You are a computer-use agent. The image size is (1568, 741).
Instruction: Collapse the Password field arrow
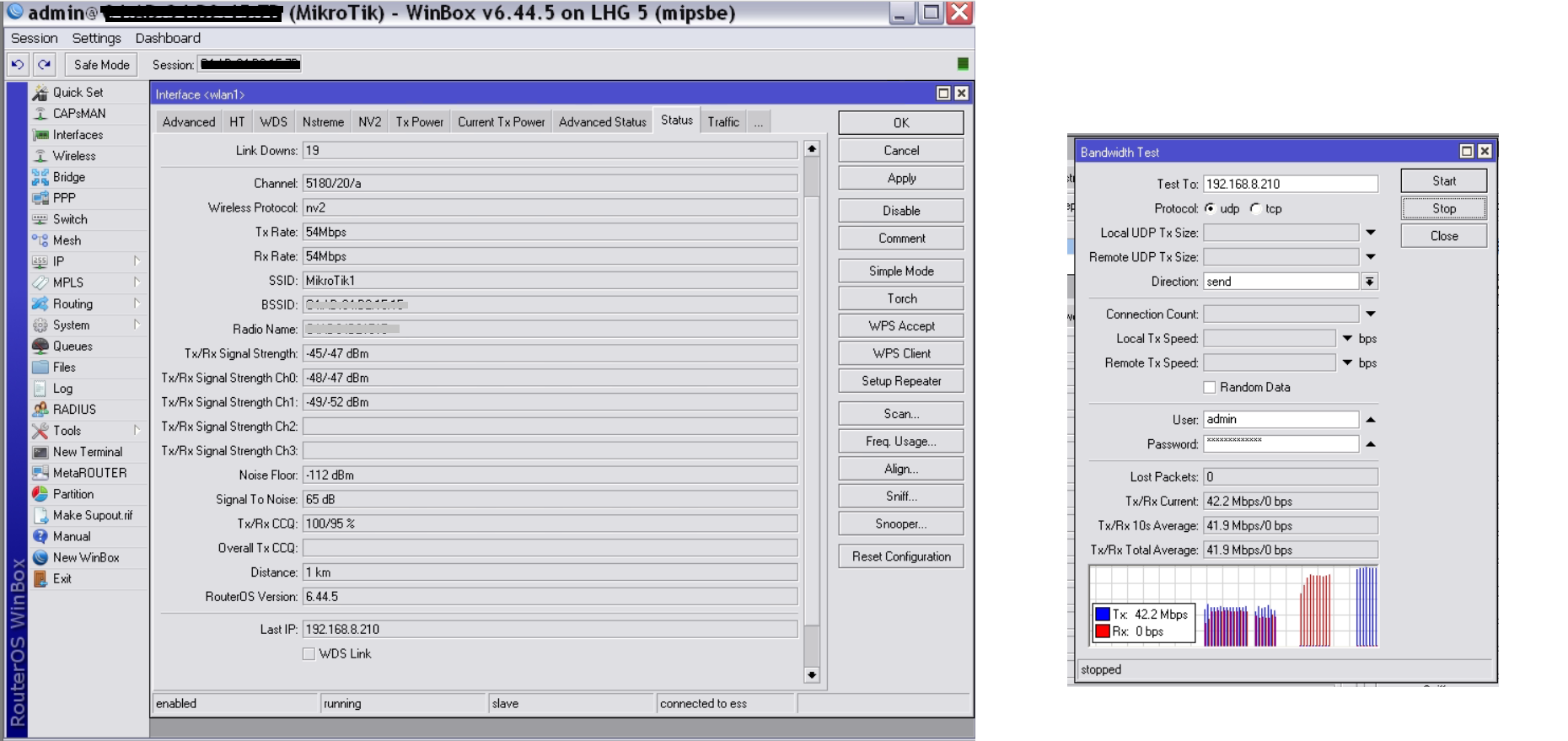click(1371, 444)
